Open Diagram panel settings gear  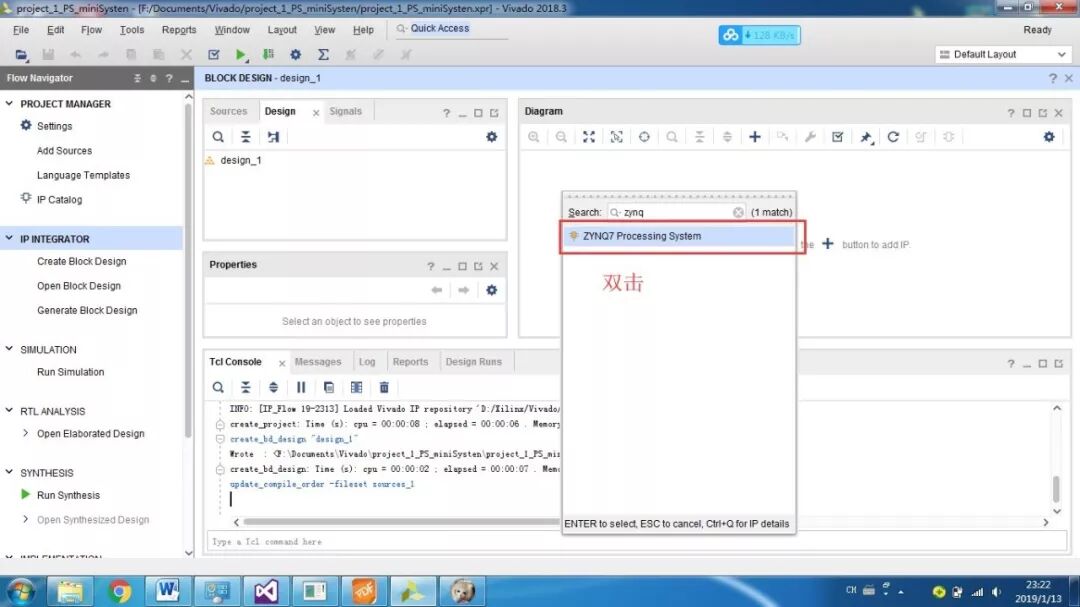1049,136
